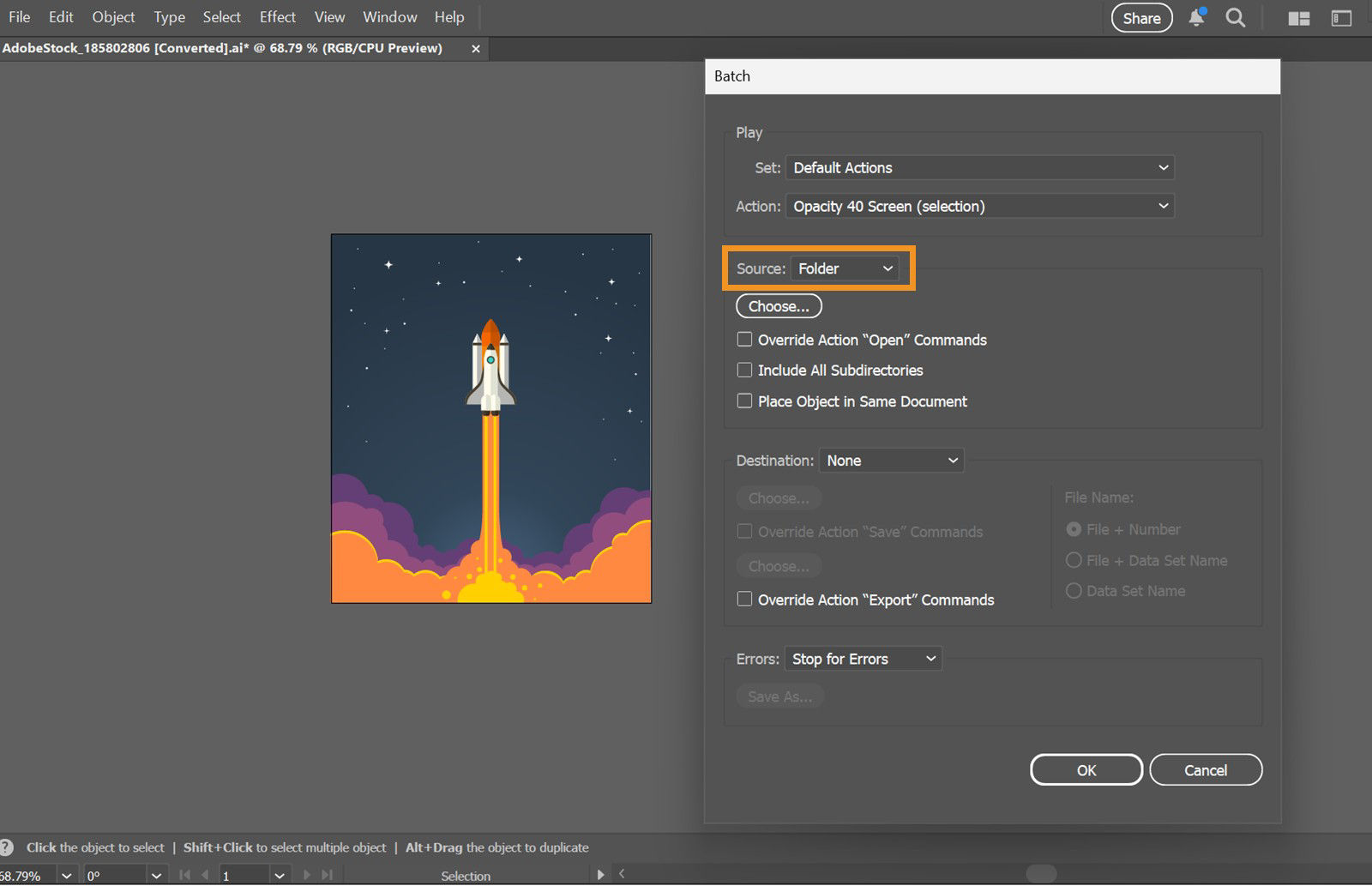Select the File + Number radio button
Screen dimensions: 1372x886
(x=1074, y=529)
